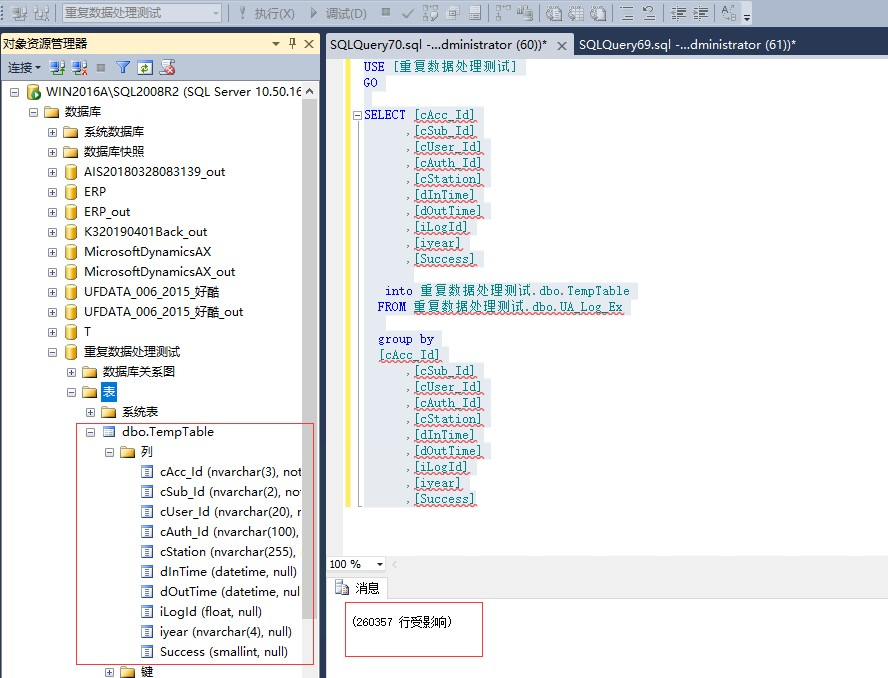The width and height of the screenshot is (888, 678).
Task: Toggle Include Actual Execution Plan
Action: click(x=502, y=12)
